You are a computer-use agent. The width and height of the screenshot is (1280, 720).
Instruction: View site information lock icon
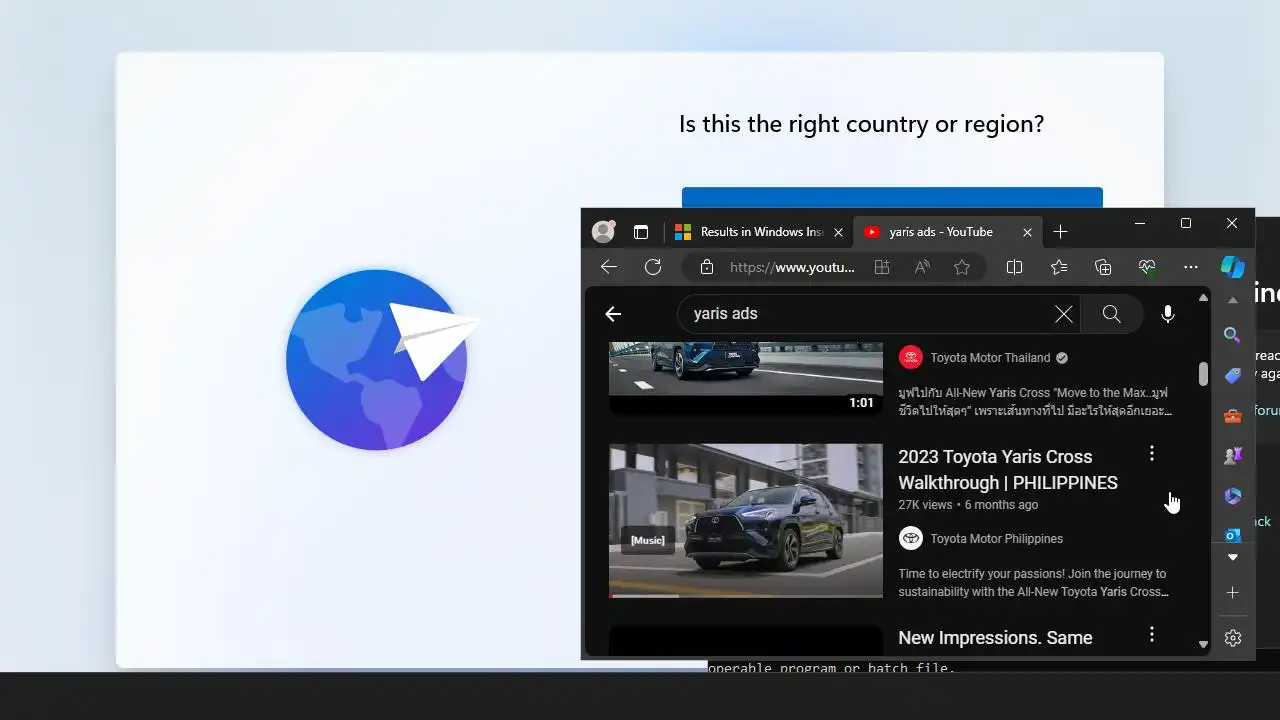pyautogui.click(x=707, y=267)
